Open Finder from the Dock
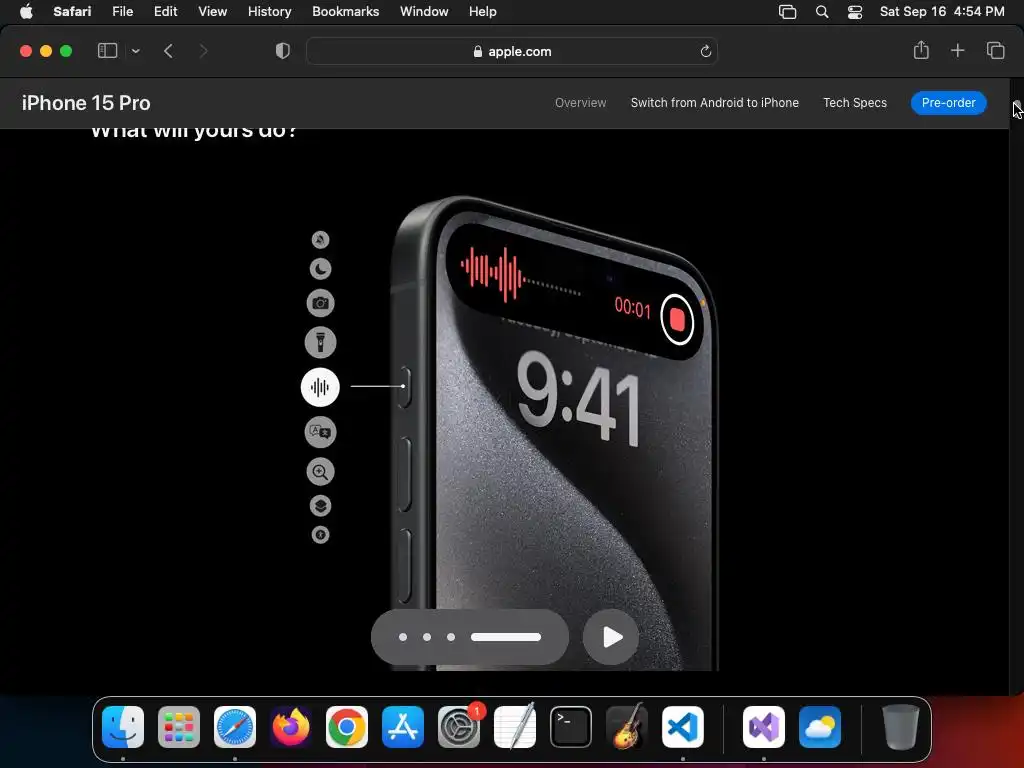This screenshot has width=1024, height=768. click(x=123, y=727)
